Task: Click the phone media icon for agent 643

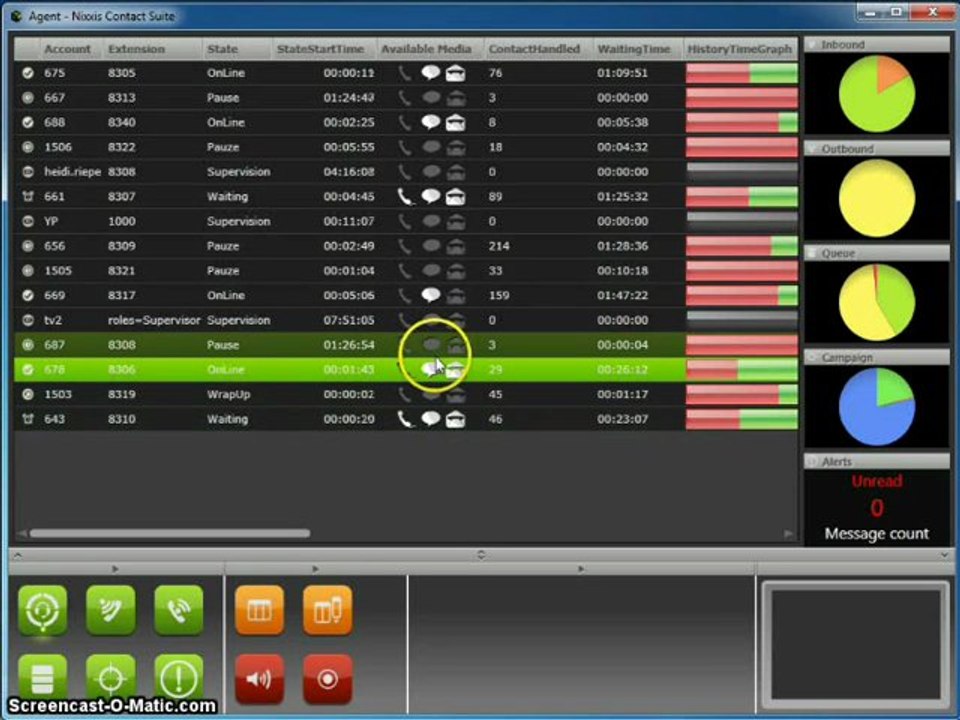Action: point(405,419)
